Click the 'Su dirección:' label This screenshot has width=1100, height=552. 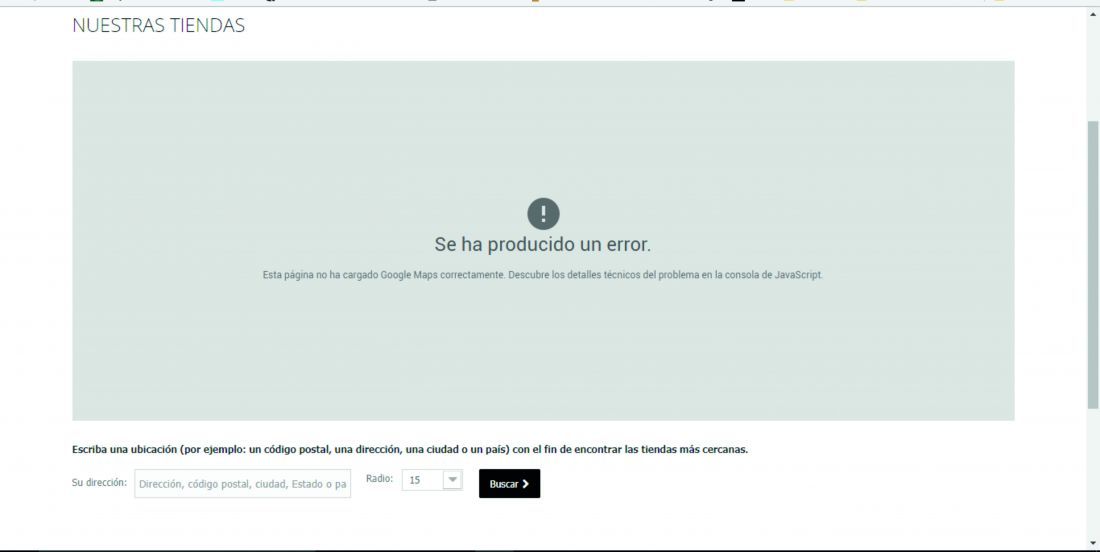click(100, 483)
